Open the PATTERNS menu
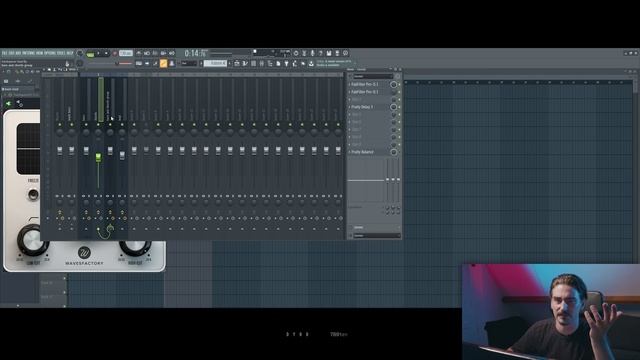640x360 pixels. tap(29, 53)
